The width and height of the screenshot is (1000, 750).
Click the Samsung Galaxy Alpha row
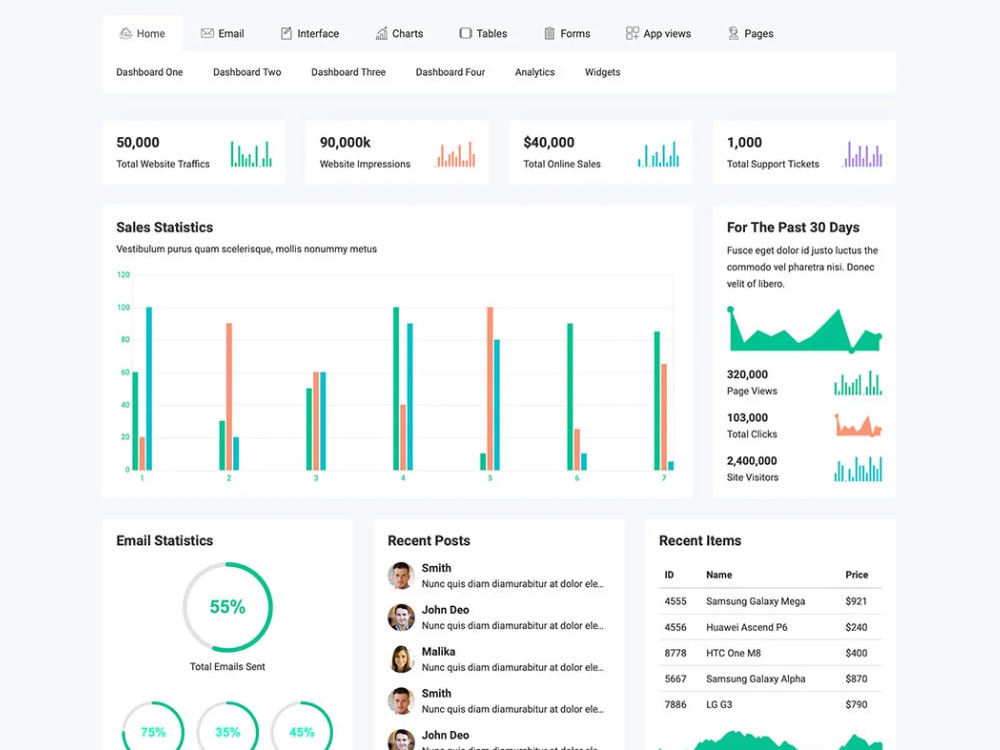click(x=770, y=679)
